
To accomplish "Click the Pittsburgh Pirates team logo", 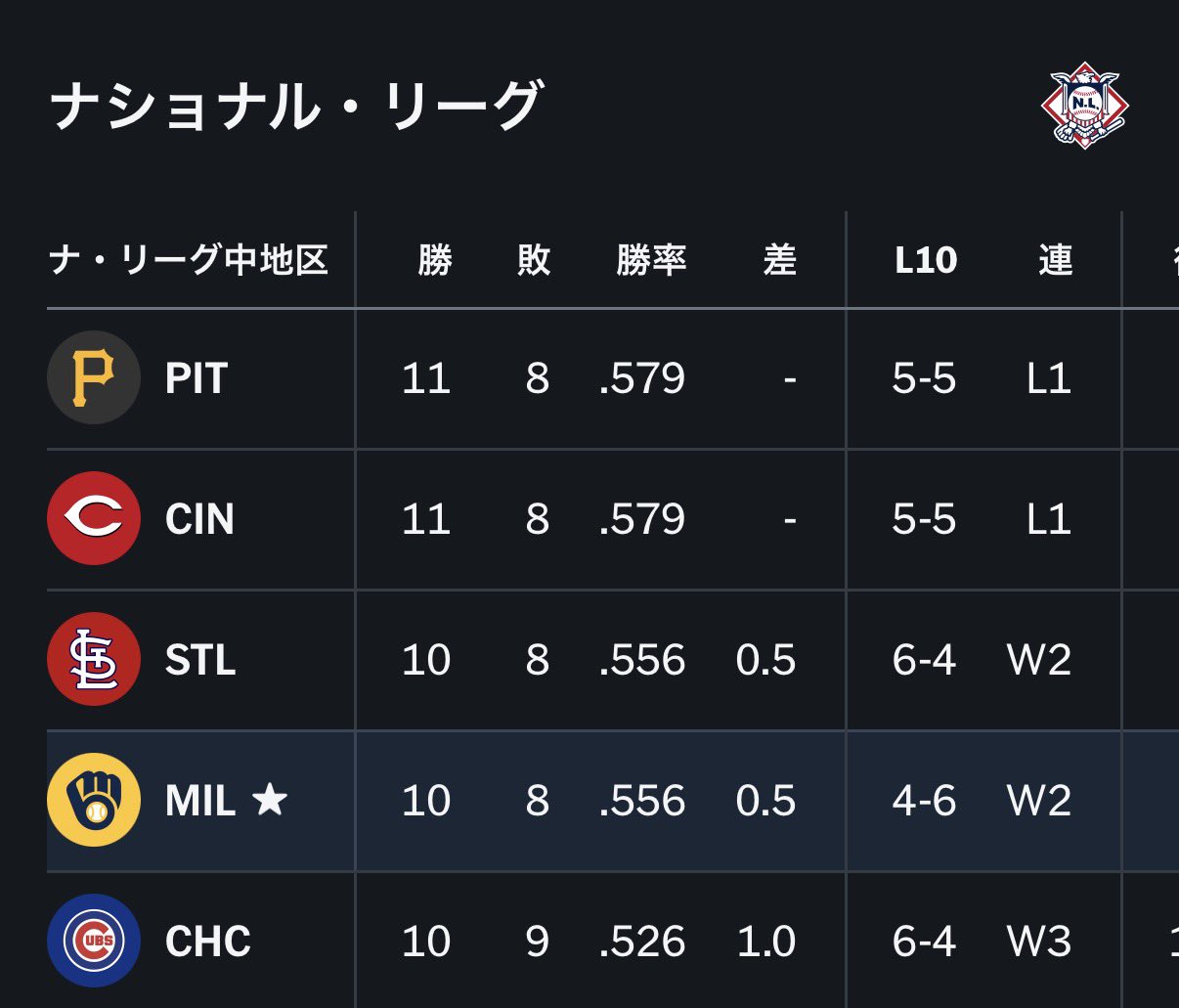I will (x=94, y=378).
